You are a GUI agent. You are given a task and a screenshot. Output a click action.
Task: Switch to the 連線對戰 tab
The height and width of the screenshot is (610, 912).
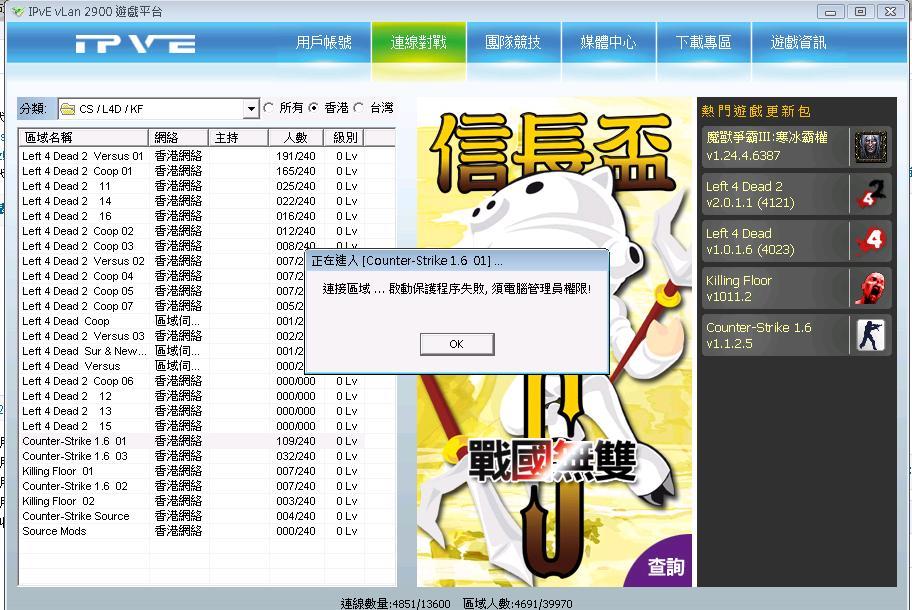pyautogui.click(x=419, y=42)
